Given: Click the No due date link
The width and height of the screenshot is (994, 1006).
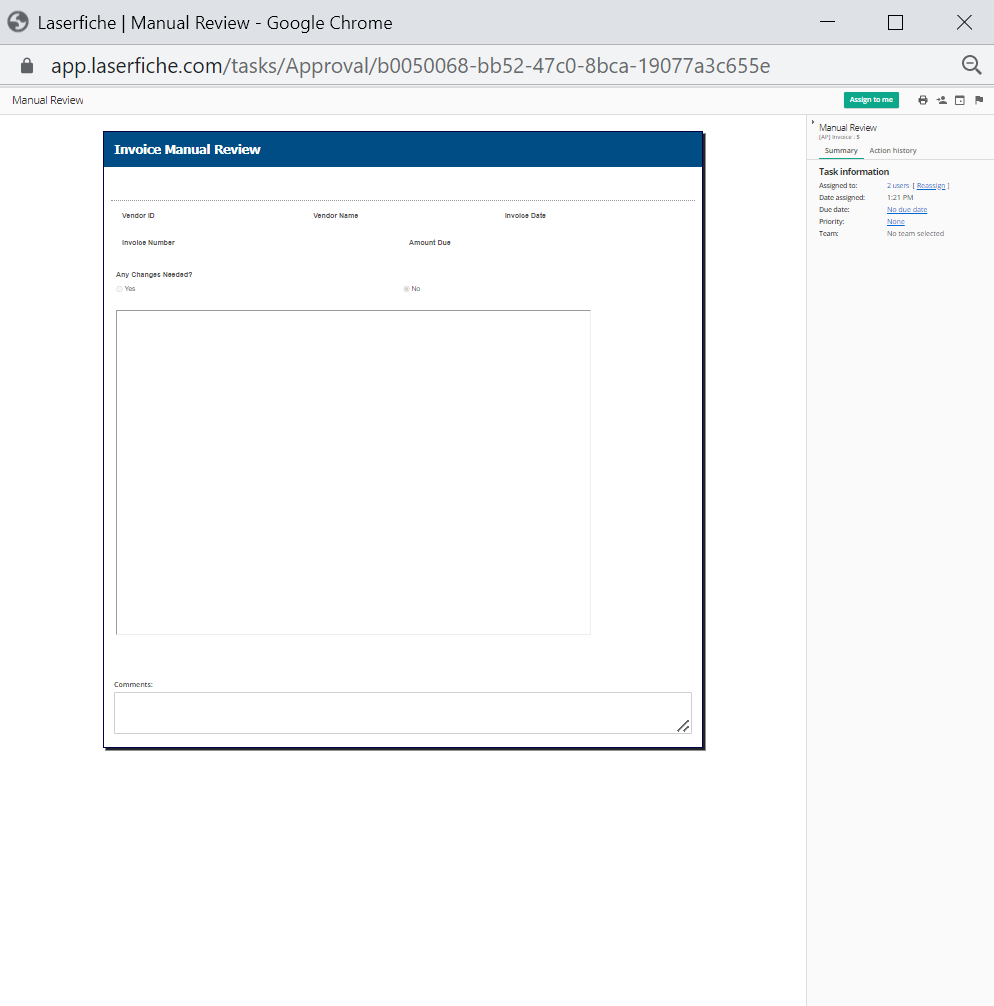Looking at the screenshot, I should point(907,209).
